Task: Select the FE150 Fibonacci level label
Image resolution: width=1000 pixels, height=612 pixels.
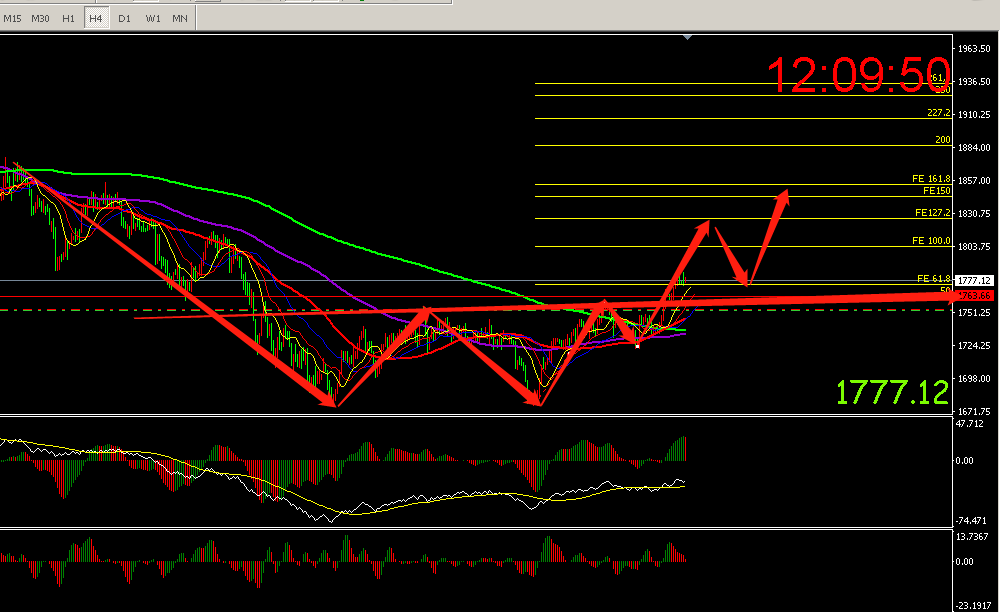Action: tap(937, 191)
